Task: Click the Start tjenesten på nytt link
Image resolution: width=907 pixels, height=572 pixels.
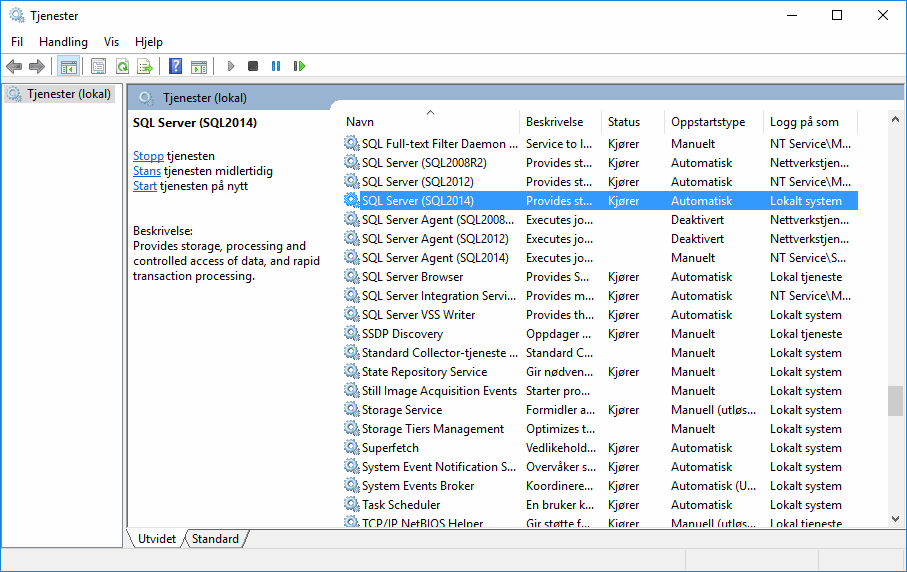Action: pyautogui.click(x=145, y=186)
